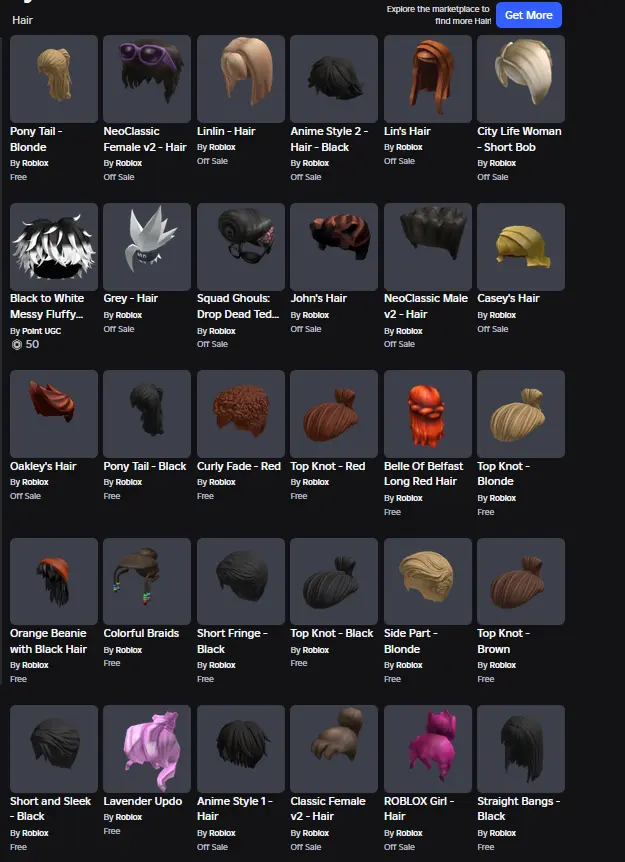Choose the Lavender Updo pink hair image
The width and height of the screenshot is (625, 862).
pos(147,749)
